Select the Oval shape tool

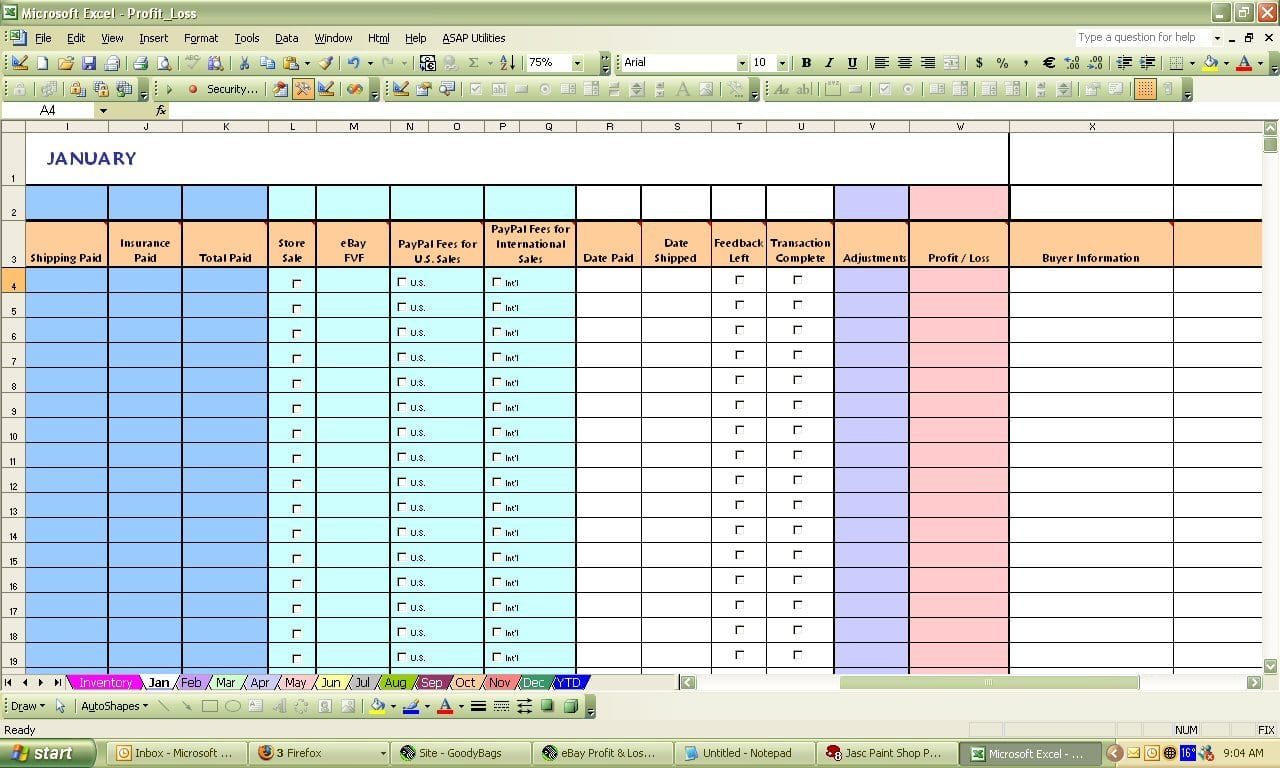(x=232, y=706)
